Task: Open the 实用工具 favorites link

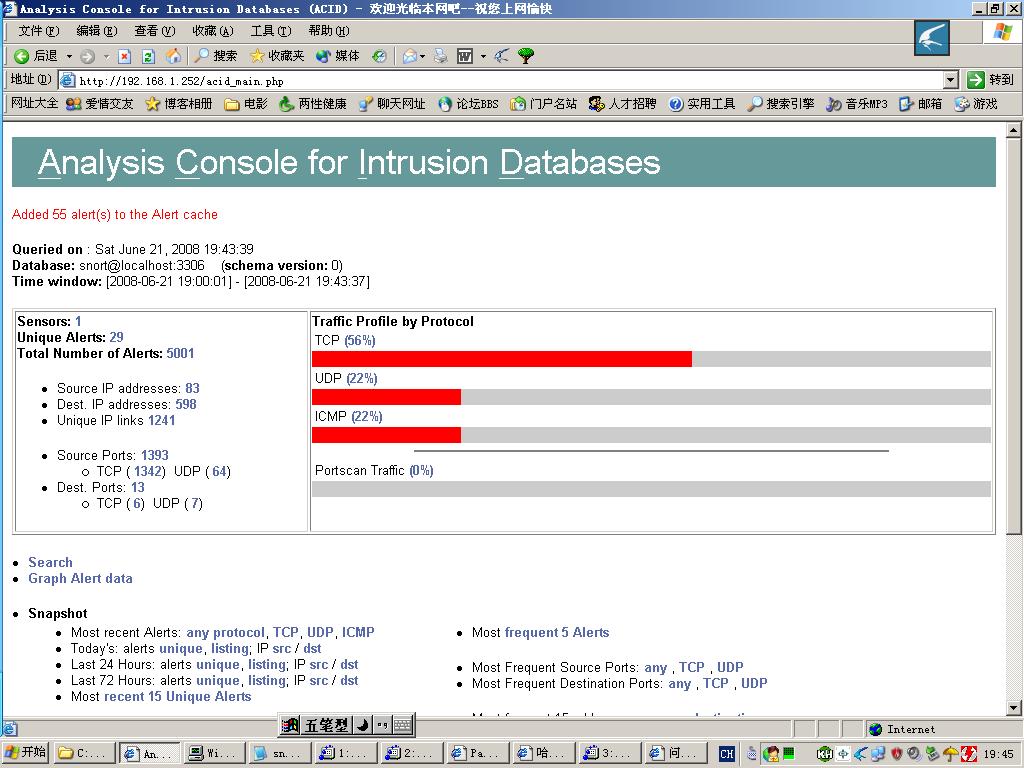Action: coord(702,104)
